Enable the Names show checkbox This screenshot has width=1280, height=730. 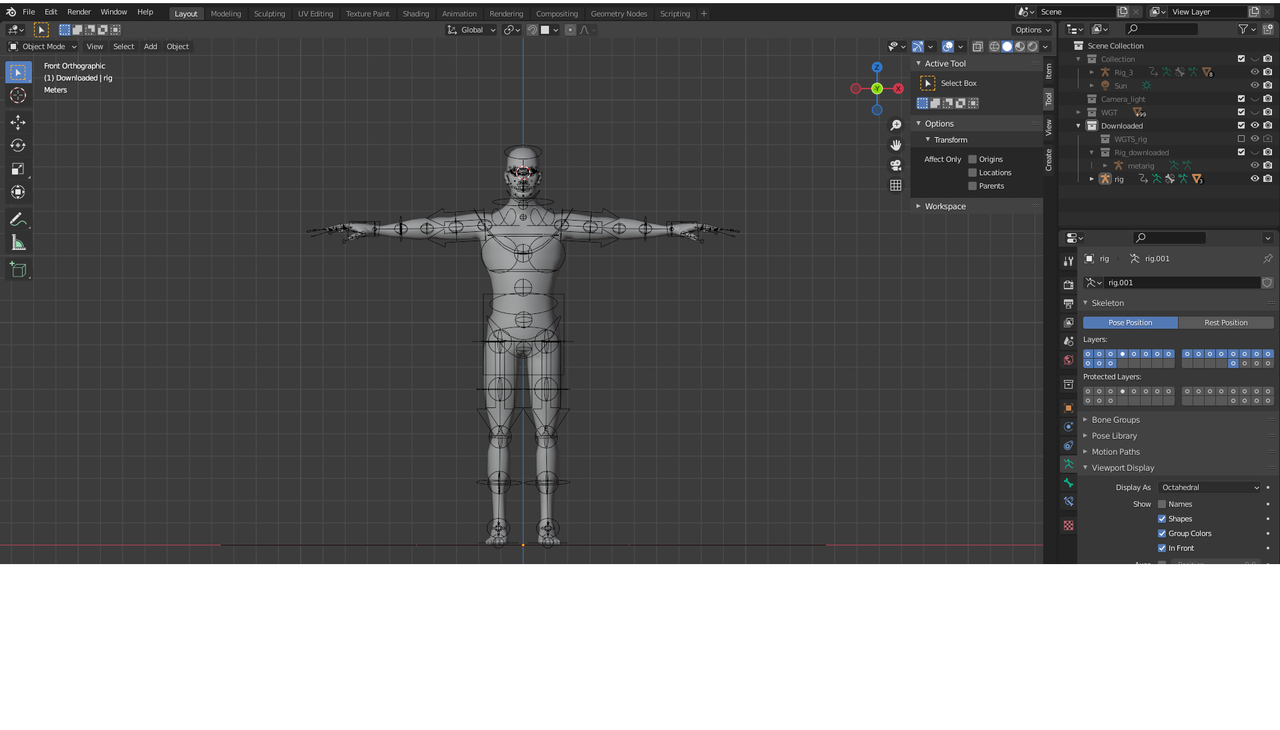click(1162, 504)
